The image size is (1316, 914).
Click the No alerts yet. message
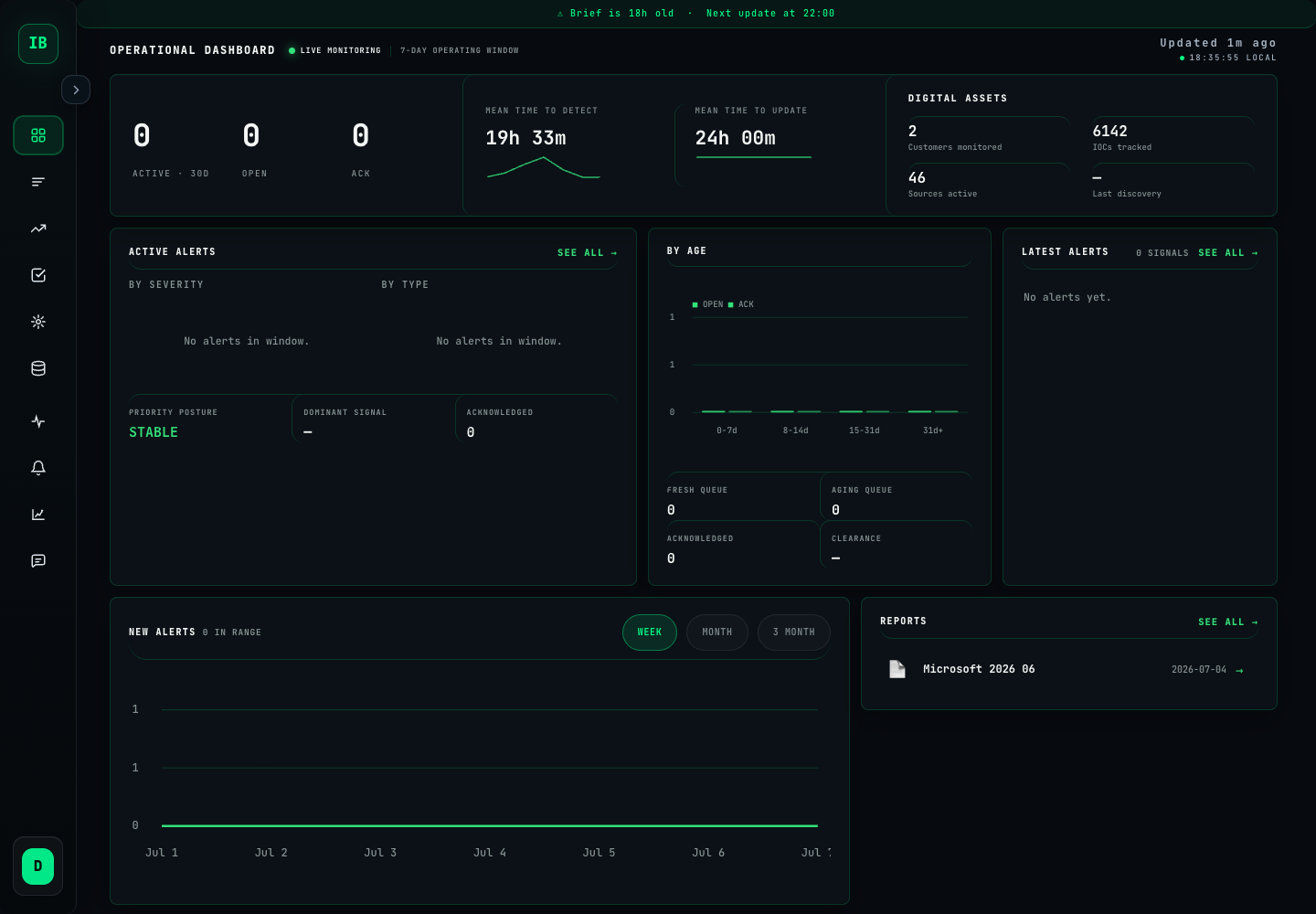point(1067,298)
